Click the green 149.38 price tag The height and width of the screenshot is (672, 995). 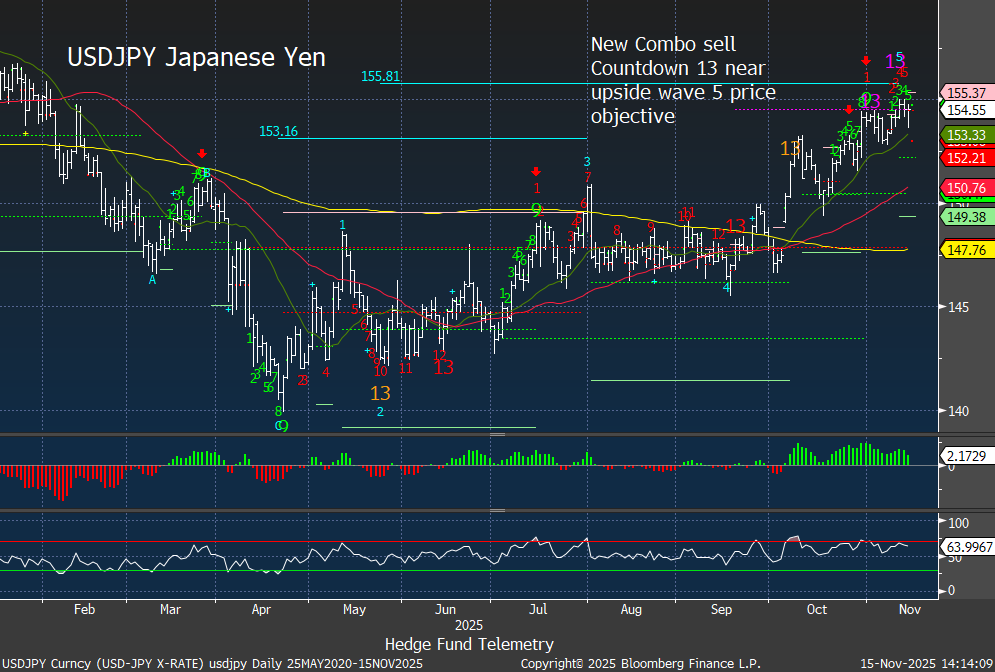point(966,216)
